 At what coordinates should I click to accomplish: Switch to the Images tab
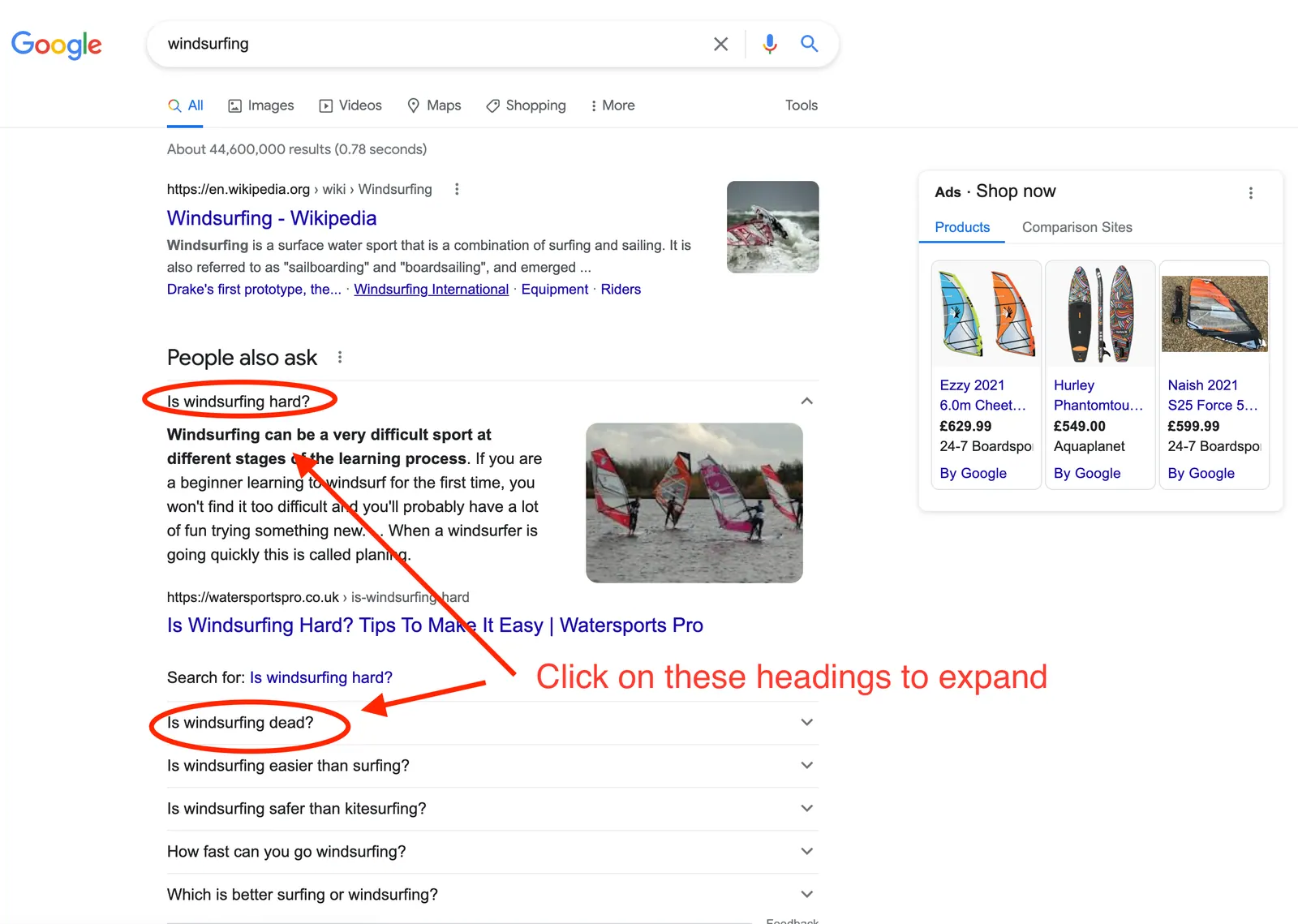coord(261,105)
